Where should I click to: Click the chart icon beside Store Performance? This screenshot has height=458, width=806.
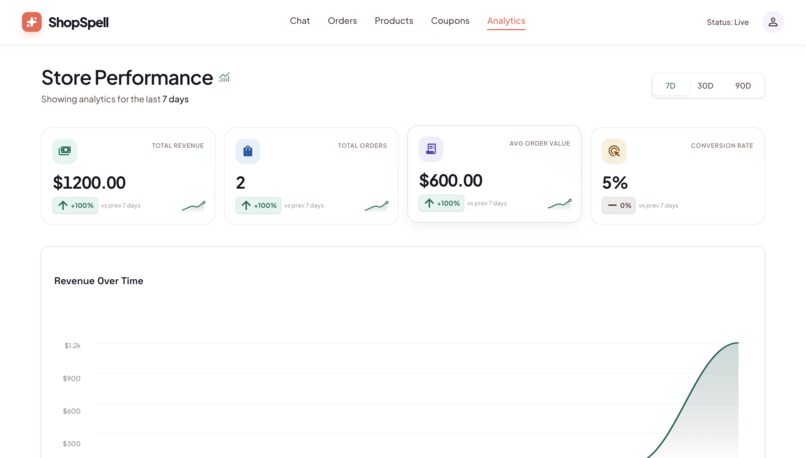click(x=224, y=78)
